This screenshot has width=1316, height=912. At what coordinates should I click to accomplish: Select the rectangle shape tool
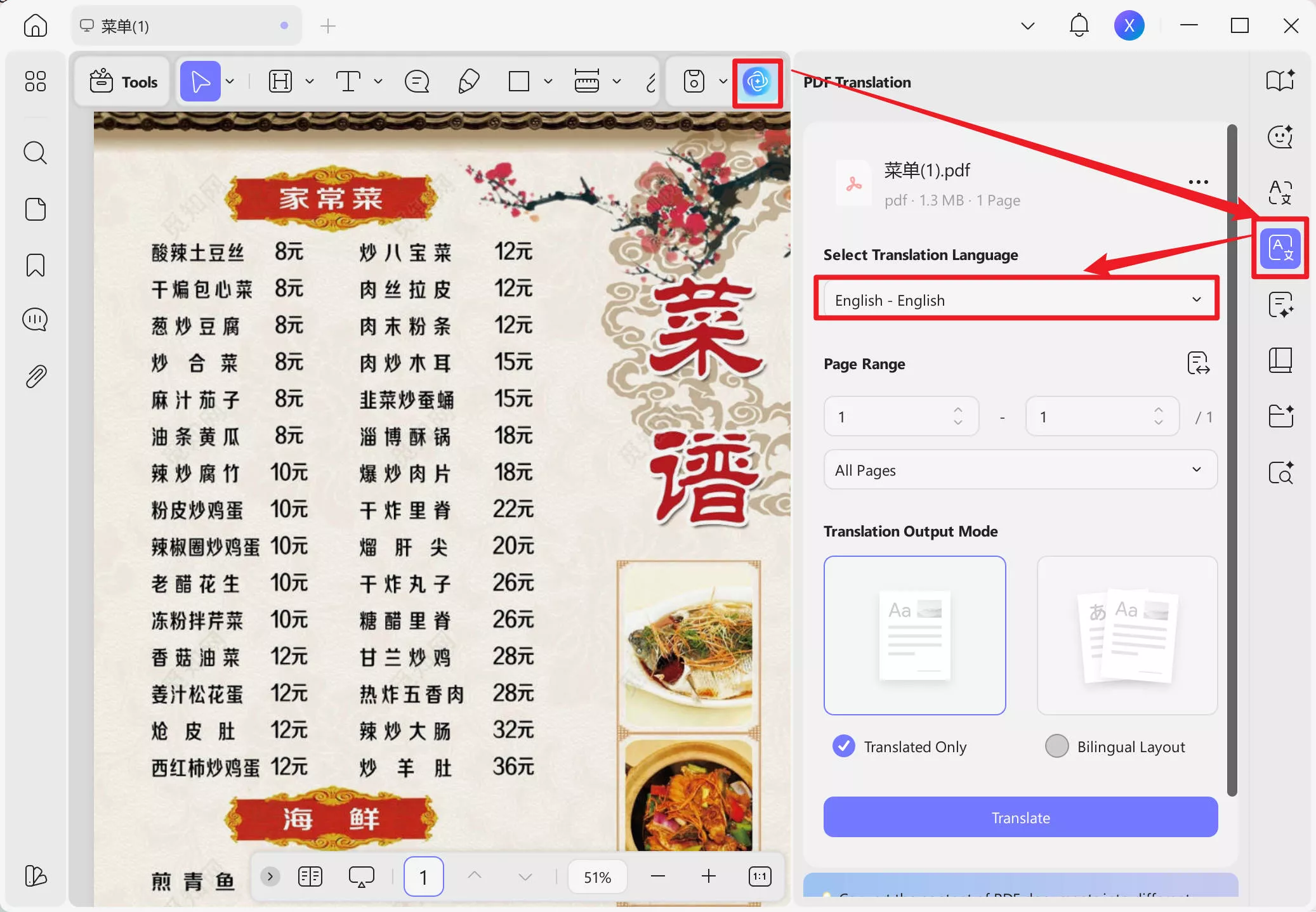(519, 81)
